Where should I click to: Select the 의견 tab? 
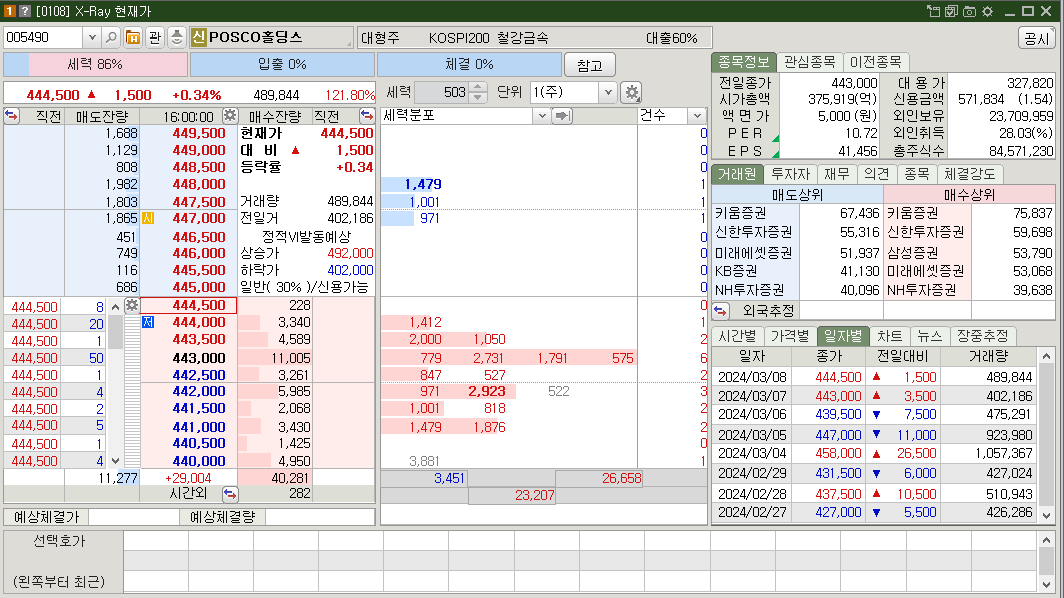tap(877, 174)
